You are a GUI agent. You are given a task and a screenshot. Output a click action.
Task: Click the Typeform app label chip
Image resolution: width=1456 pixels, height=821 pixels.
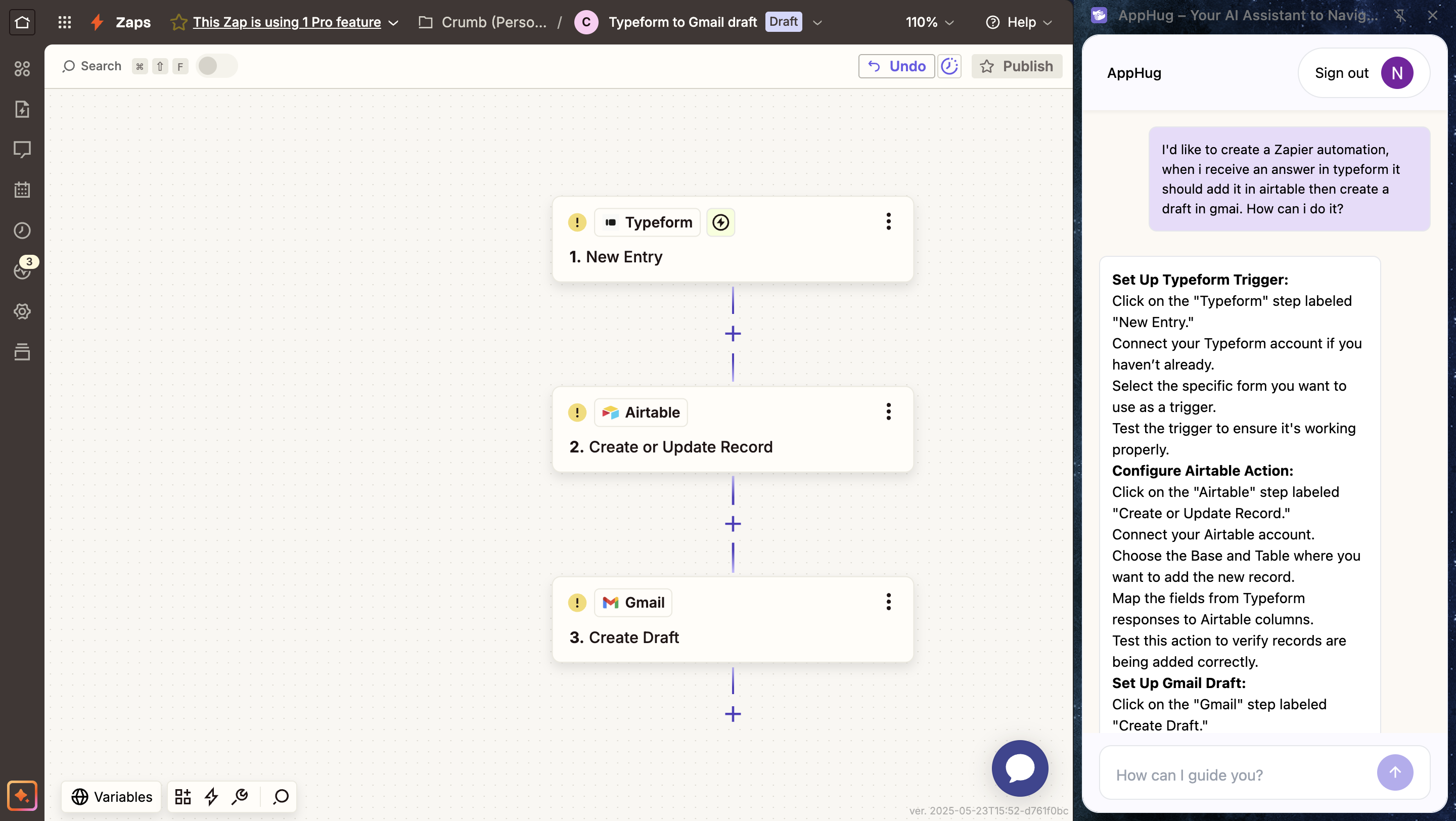(x=647, y=222)
